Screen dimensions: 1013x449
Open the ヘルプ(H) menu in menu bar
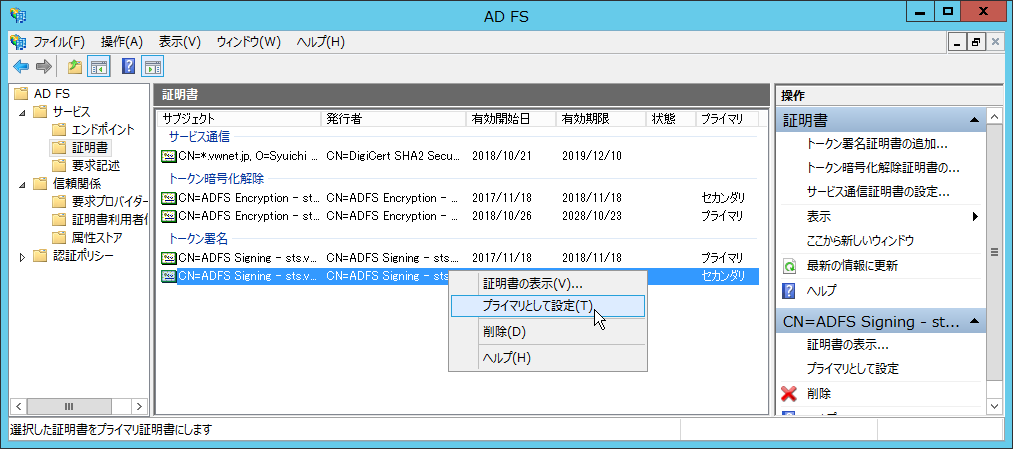[x=320, y=42]
